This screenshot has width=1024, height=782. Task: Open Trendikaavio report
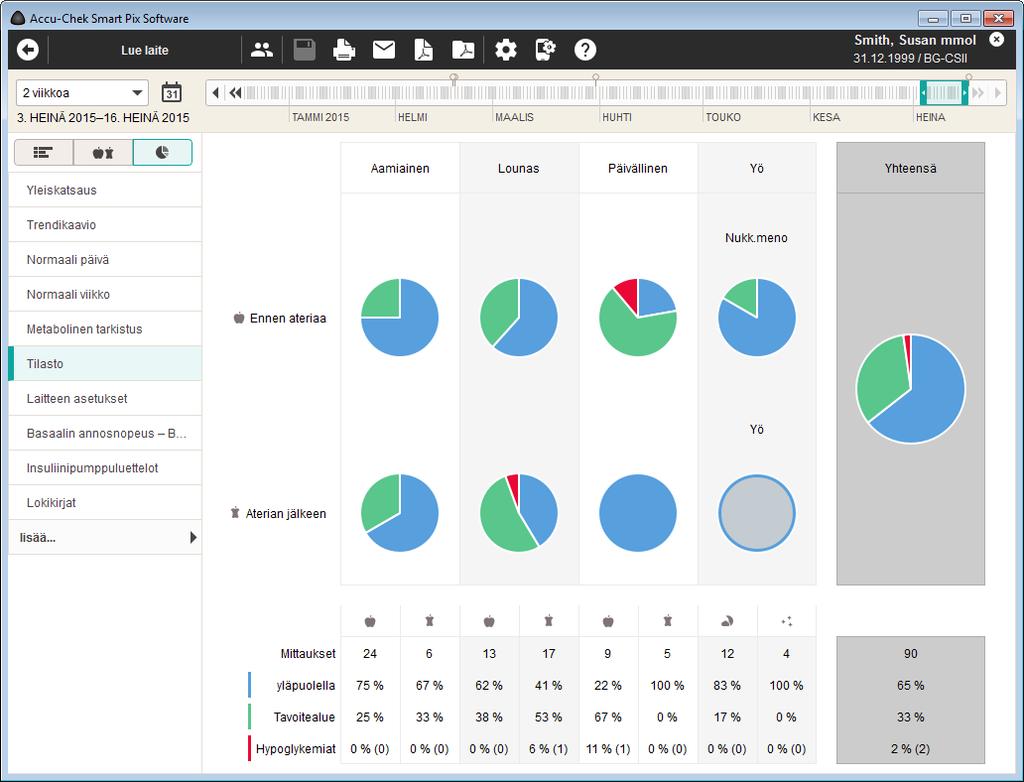[105, 225]
